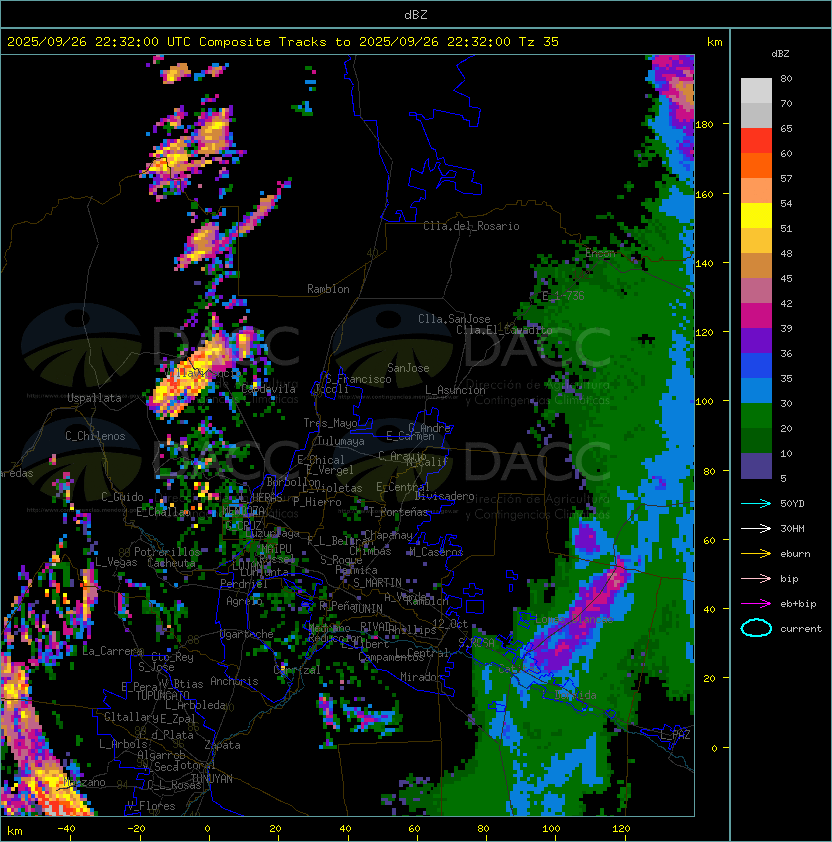Select the bright green 20-30 dBZ swatch
832x842 pixels.
click(756, 416)
